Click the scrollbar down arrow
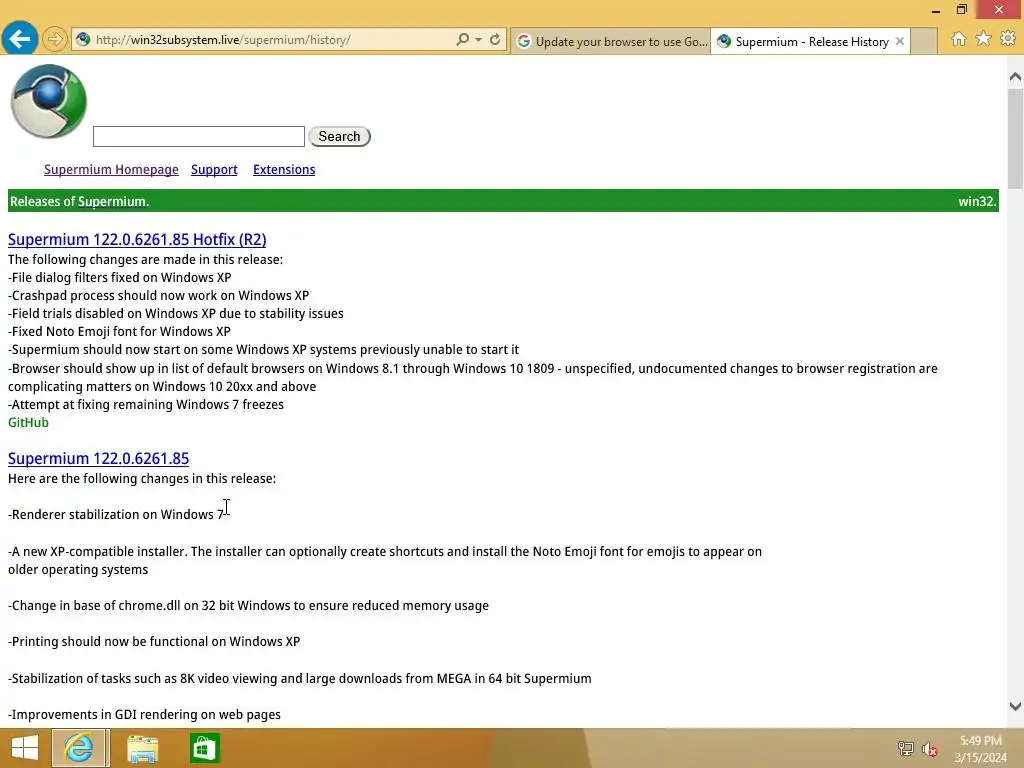Image resolution: width=1024 pixels, height=768 pixels. tap(1015, 706)
